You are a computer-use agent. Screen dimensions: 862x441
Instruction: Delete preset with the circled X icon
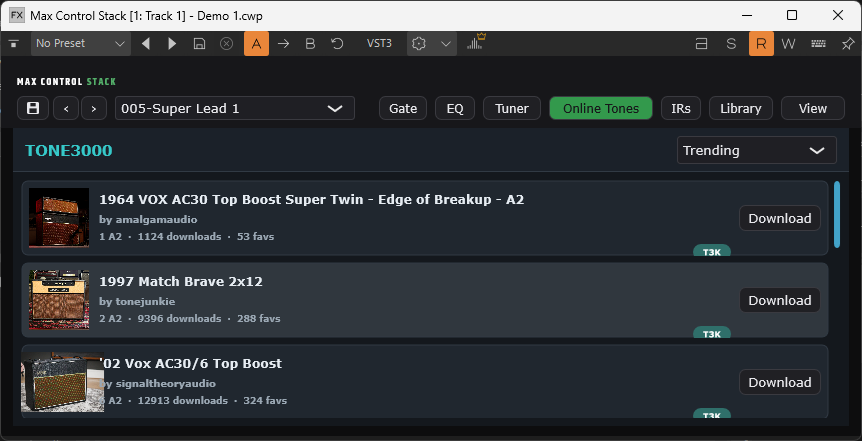click(x=226, y=43)
